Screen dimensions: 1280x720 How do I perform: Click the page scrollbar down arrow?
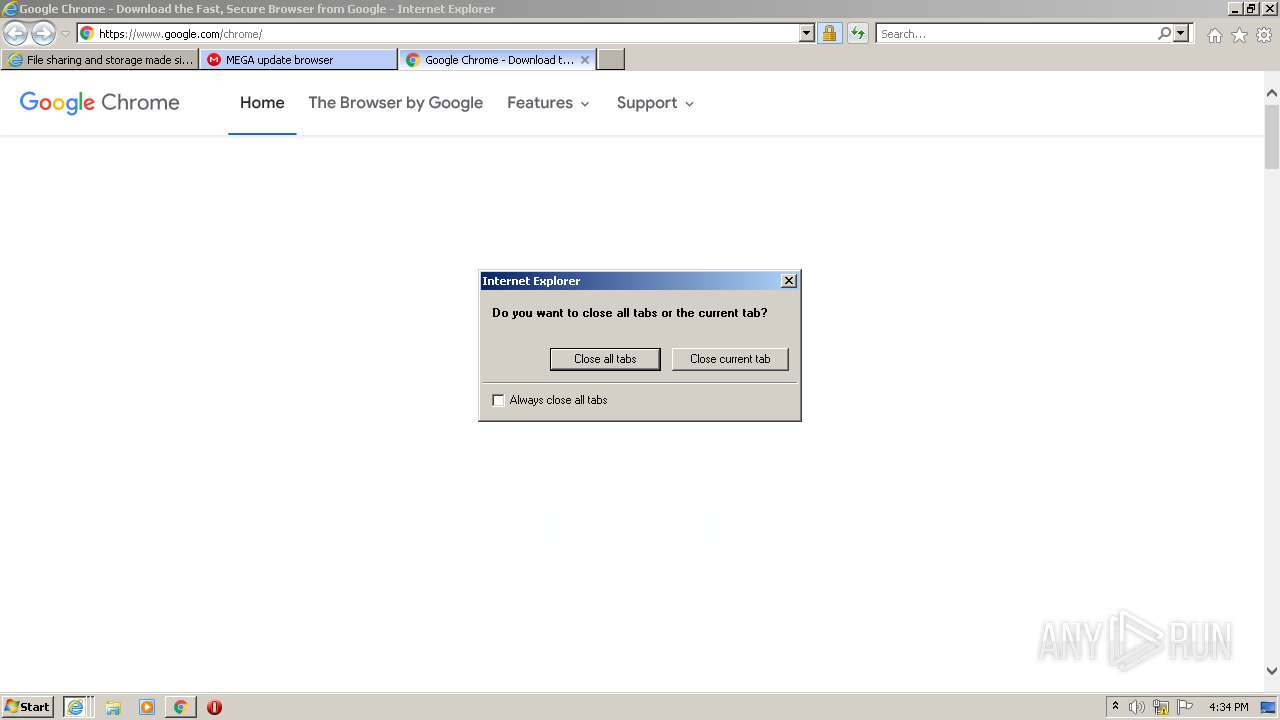[x=1272, y=671]
